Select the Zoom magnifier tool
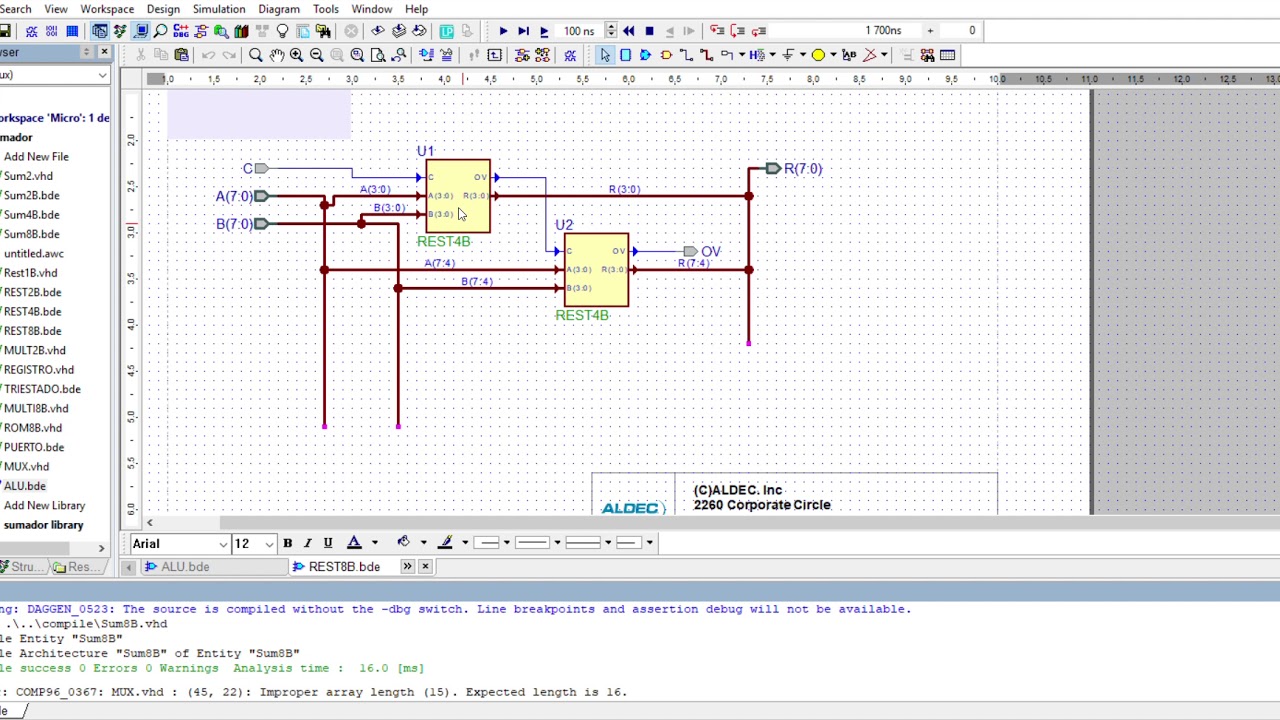Viewport: 1280px width, 720px height. tap(255, 55)
